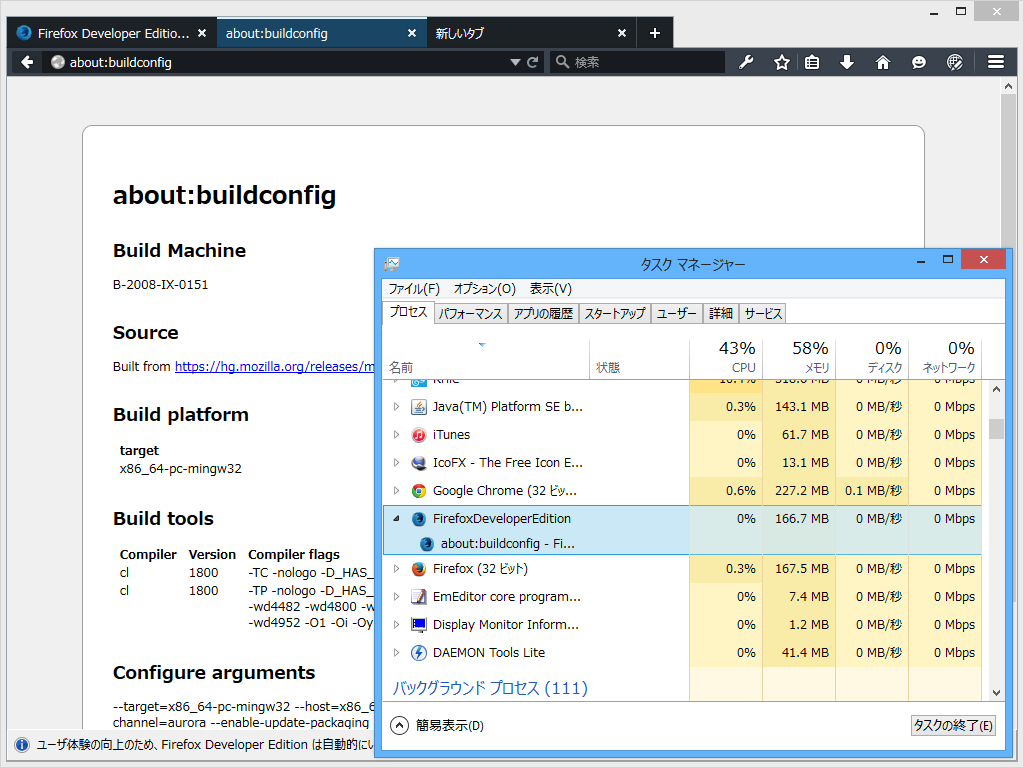
Task: Collapse the FirefoxDeveloperEdition process
Action: [394, 518]
